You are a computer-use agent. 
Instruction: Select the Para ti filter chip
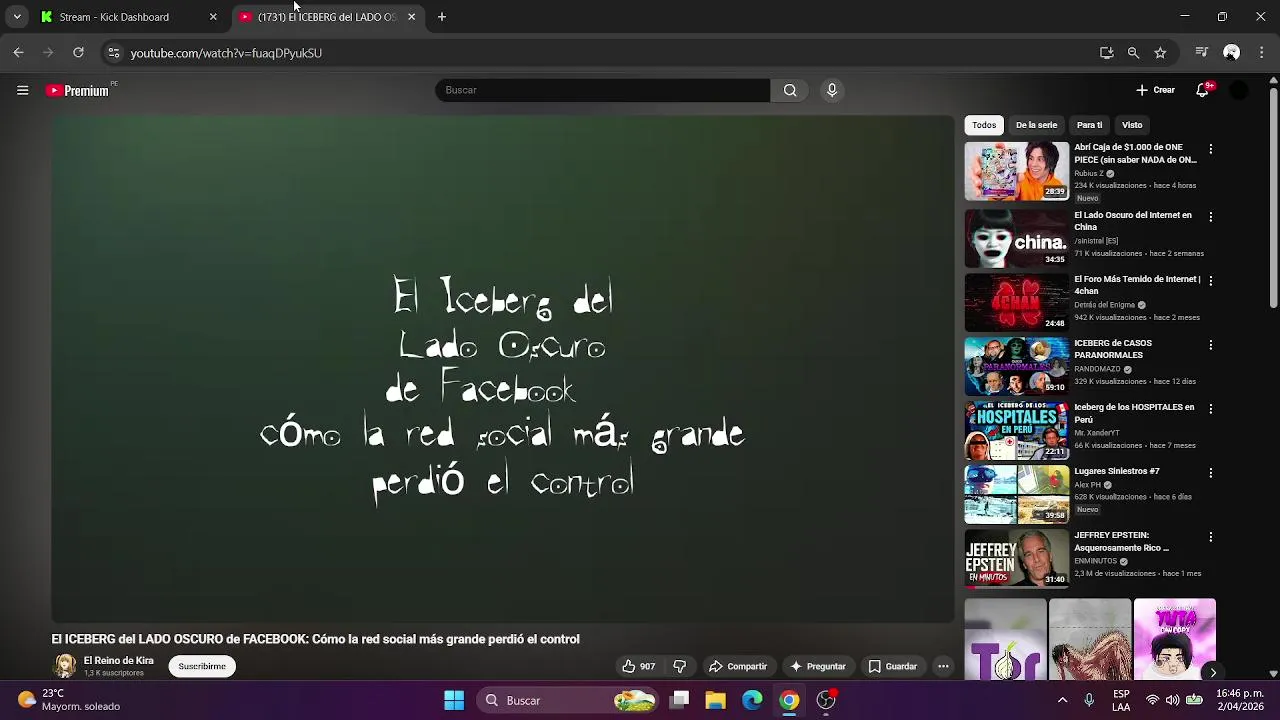click(x=1089, y=125)
